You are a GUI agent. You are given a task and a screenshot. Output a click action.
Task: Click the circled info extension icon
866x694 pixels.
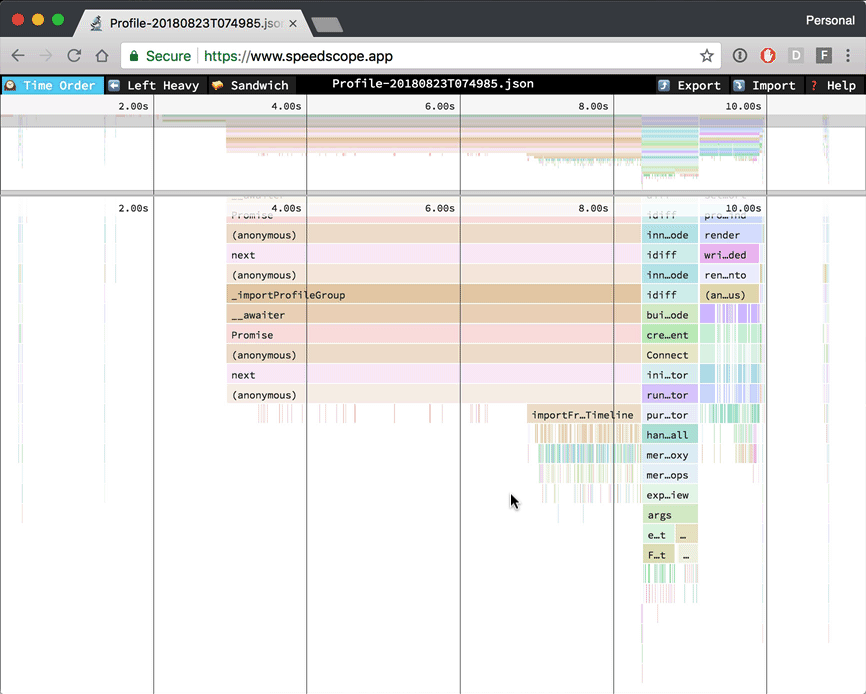(x=740, y=55)
